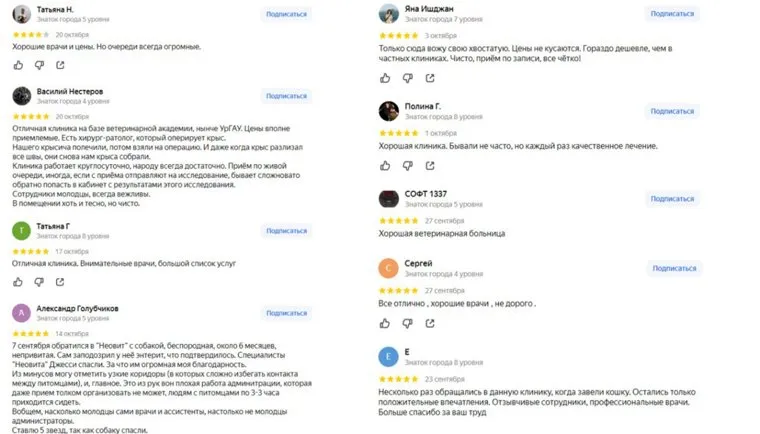Dislike Сергей's review with thumbs down

(409, 322)
